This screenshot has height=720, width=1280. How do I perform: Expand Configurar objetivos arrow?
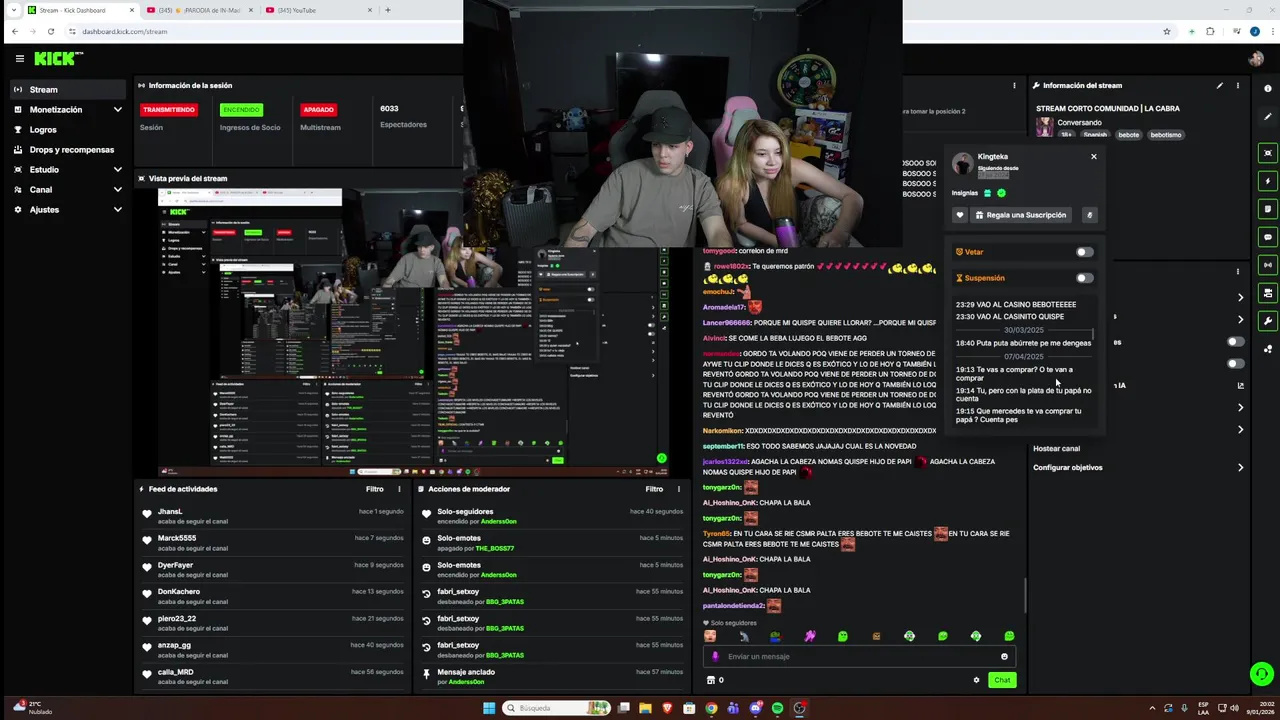(1240, 468)
